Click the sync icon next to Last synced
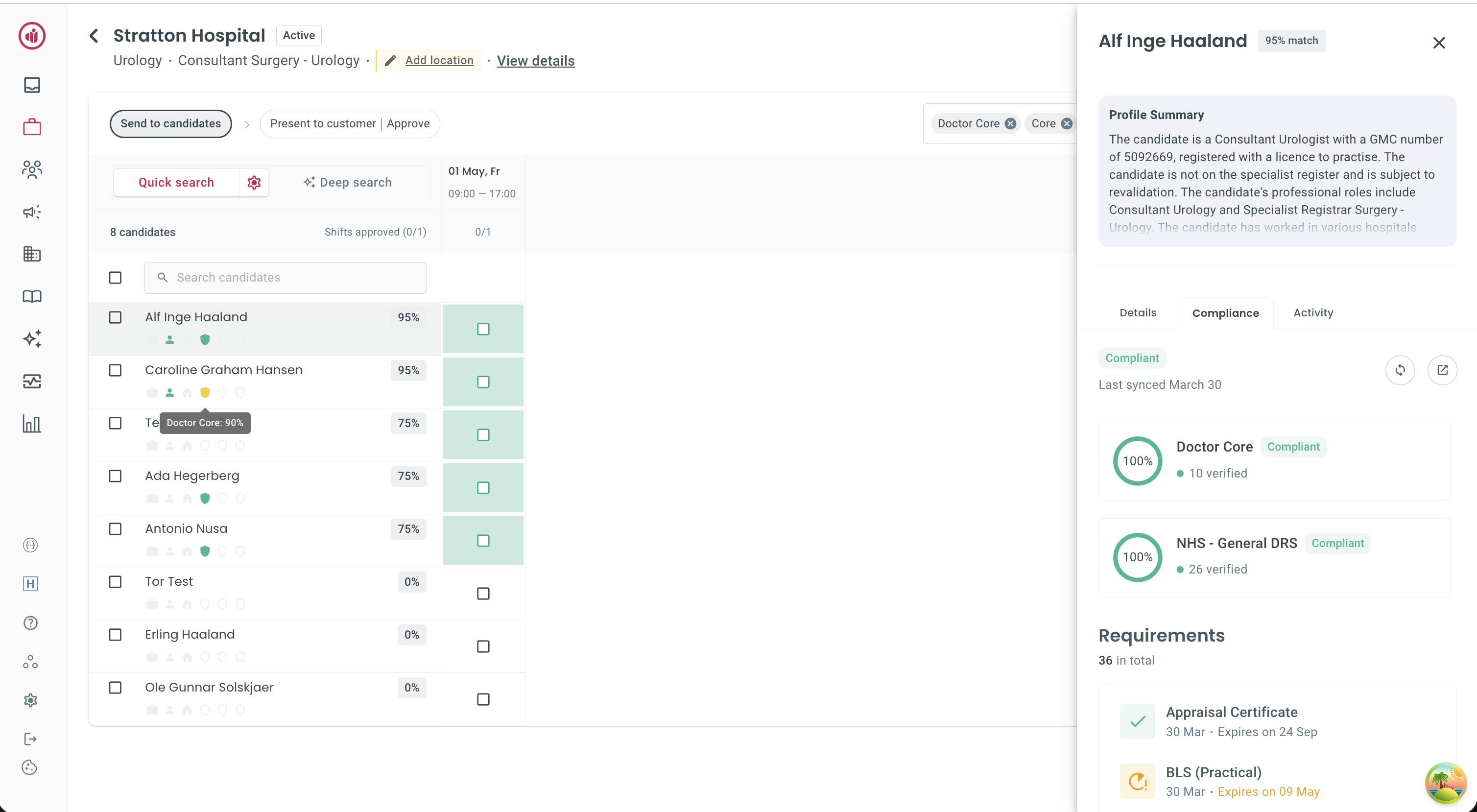Screen dimensions: 1477x812 [x=1401, y=370]
